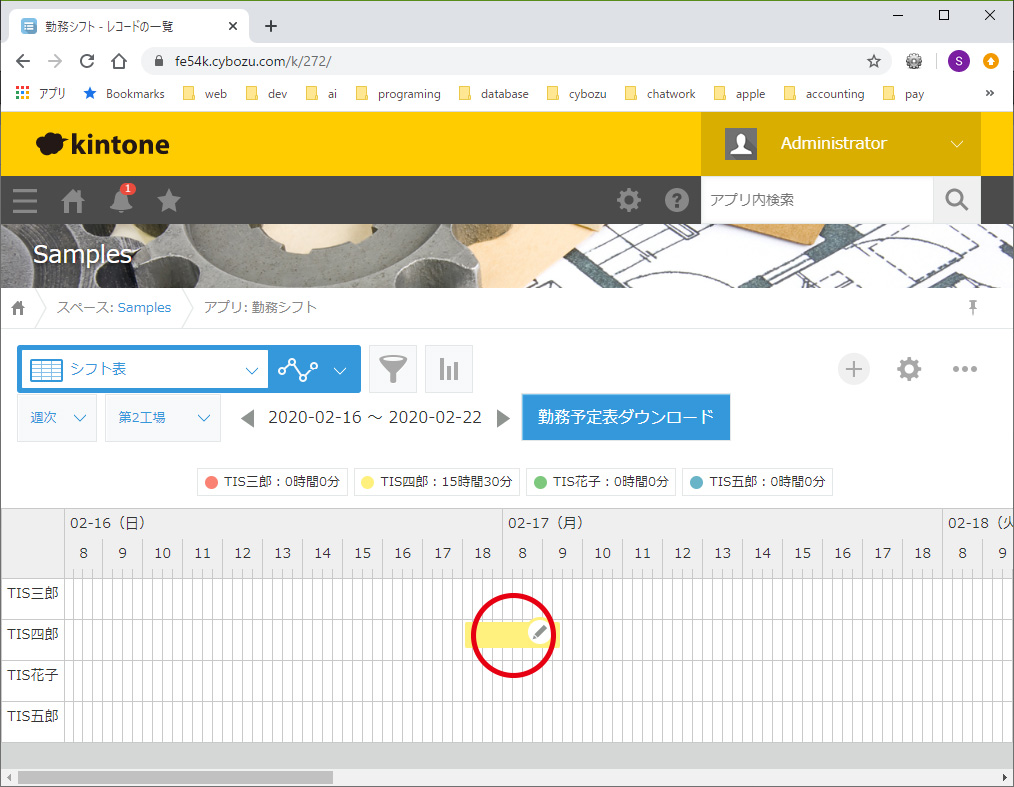Image resolution: width=1014 pixels, height=787 pixels.
Task: Click the pin icon in breadcrumb bar
Action: click(973, 307)
